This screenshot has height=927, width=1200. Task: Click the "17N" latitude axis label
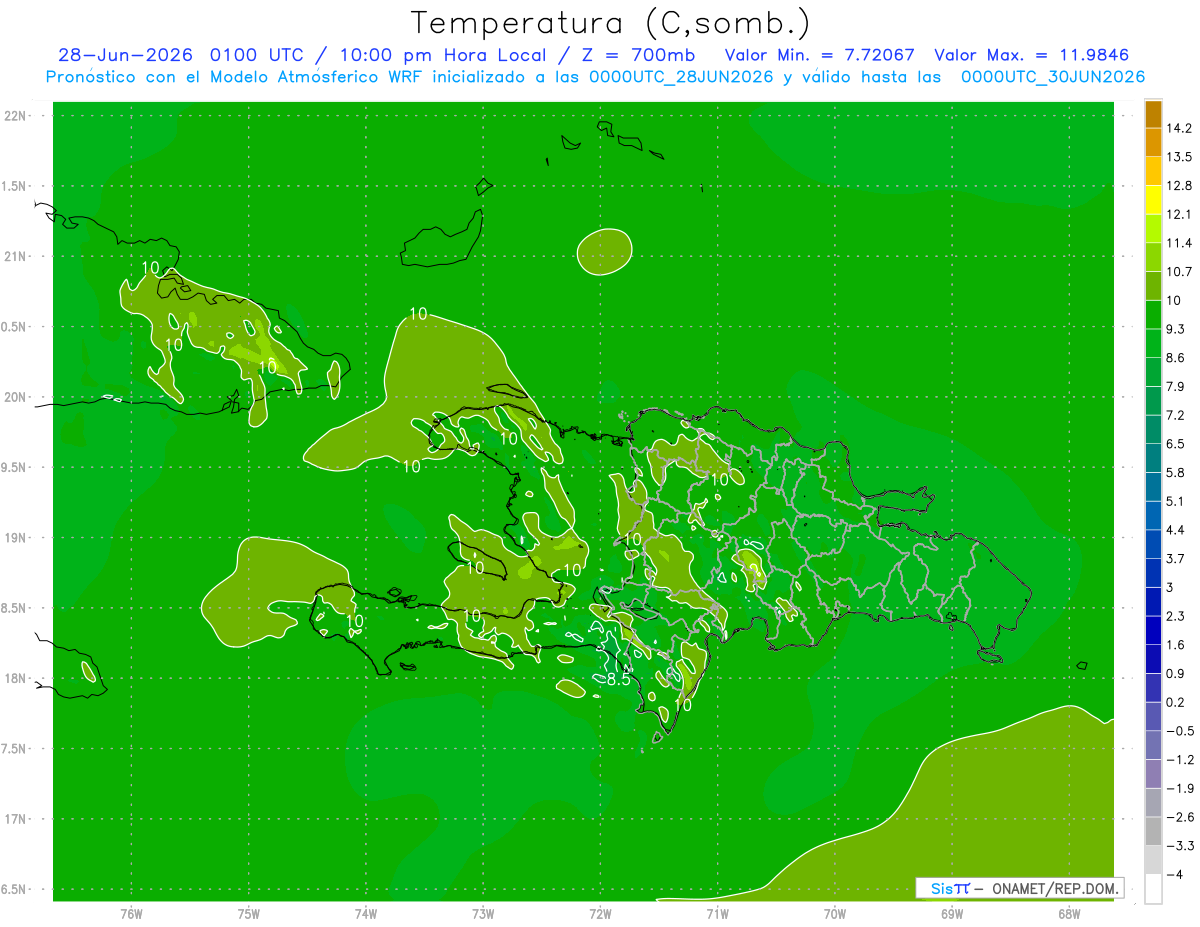click(x=16, y=820)
